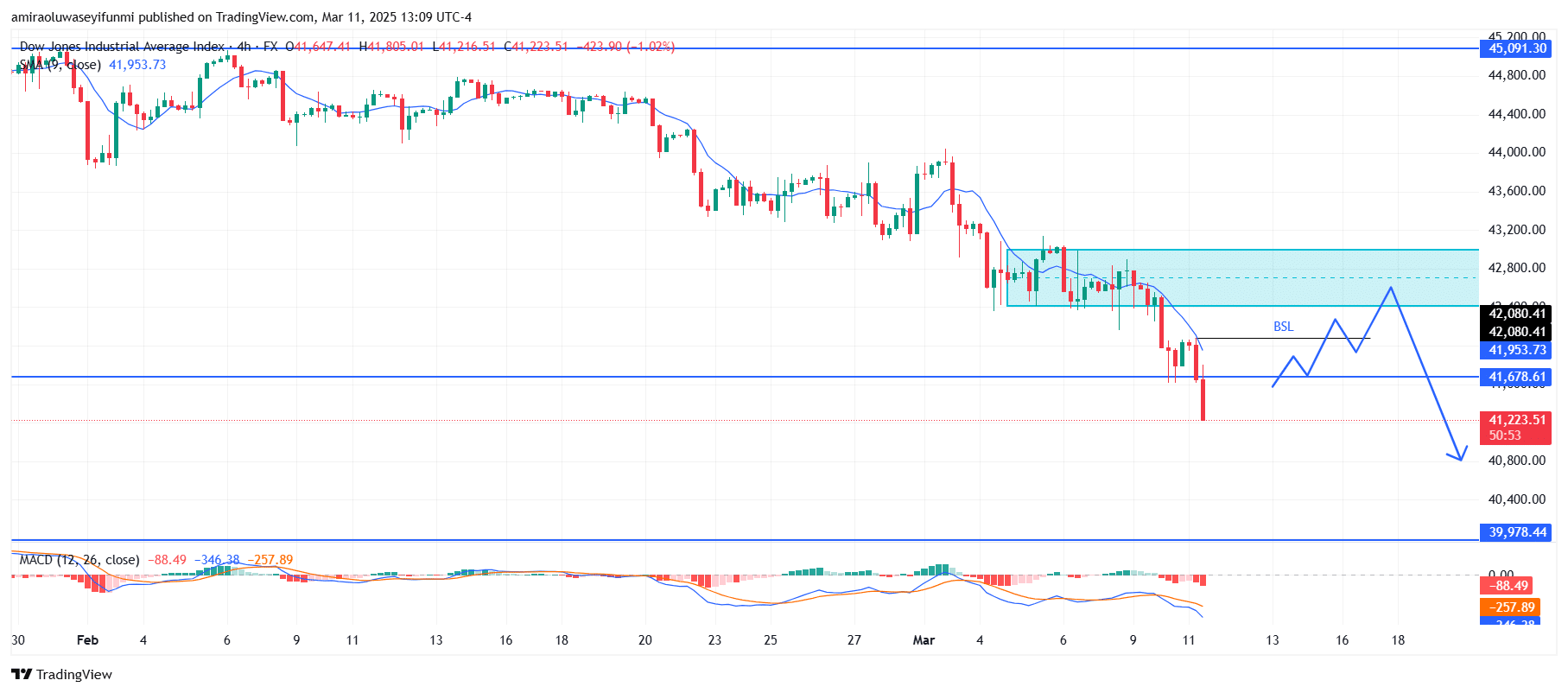Select the blue 41,953.73 price axis label
This screenshot has height=693, width=1568.
coord(1517,350)
